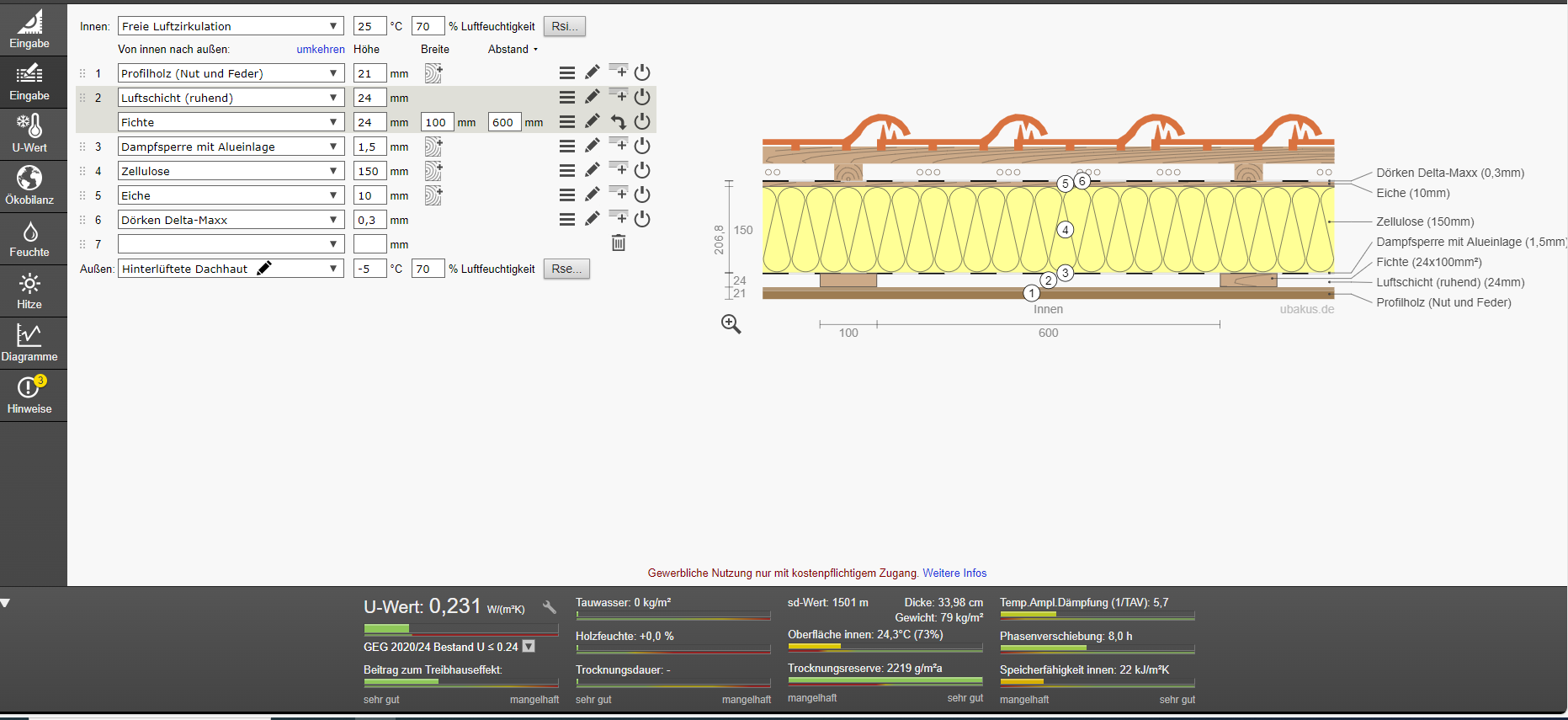Open the Feuchte moisture section
Screen dimensions: 1568x720
[29, 239]
